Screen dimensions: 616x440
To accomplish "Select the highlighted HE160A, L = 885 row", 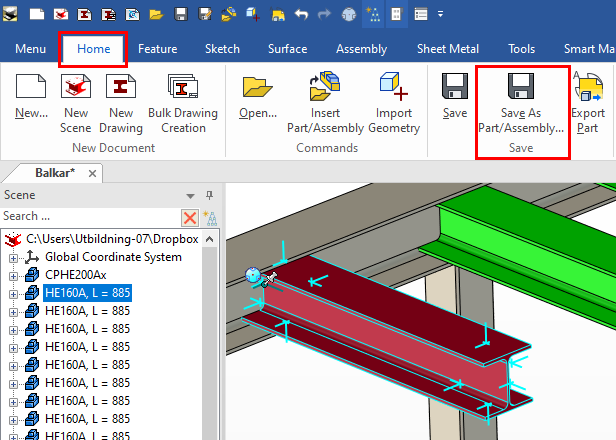I will point(87,293).
